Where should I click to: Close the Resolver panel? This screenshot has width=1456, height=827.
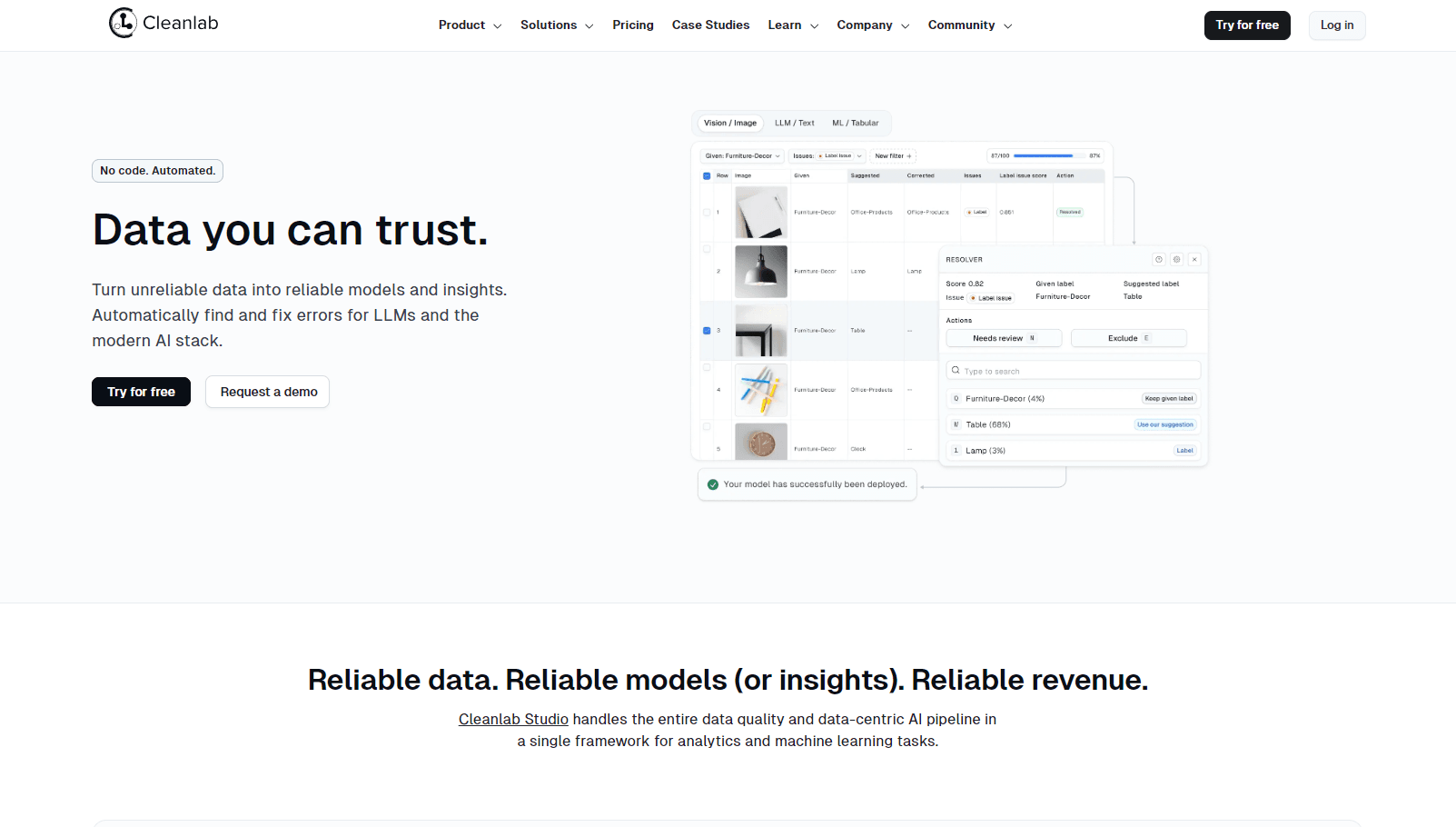pyautogui.click(x=1194, y=260)
